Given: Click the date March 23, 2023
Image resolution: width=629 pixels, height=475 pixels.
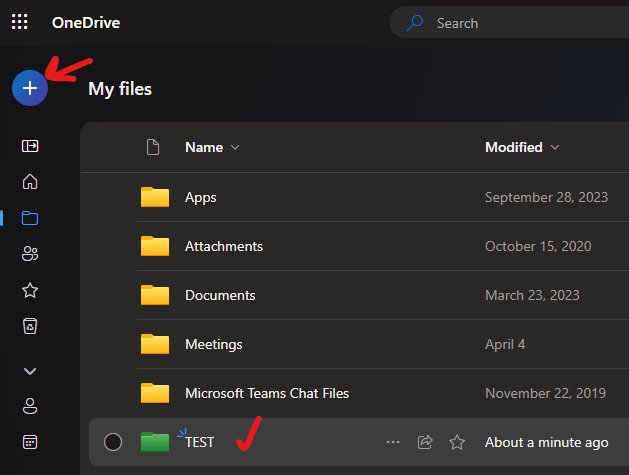Looking at the screenshot, I should (x=532, y=295).
